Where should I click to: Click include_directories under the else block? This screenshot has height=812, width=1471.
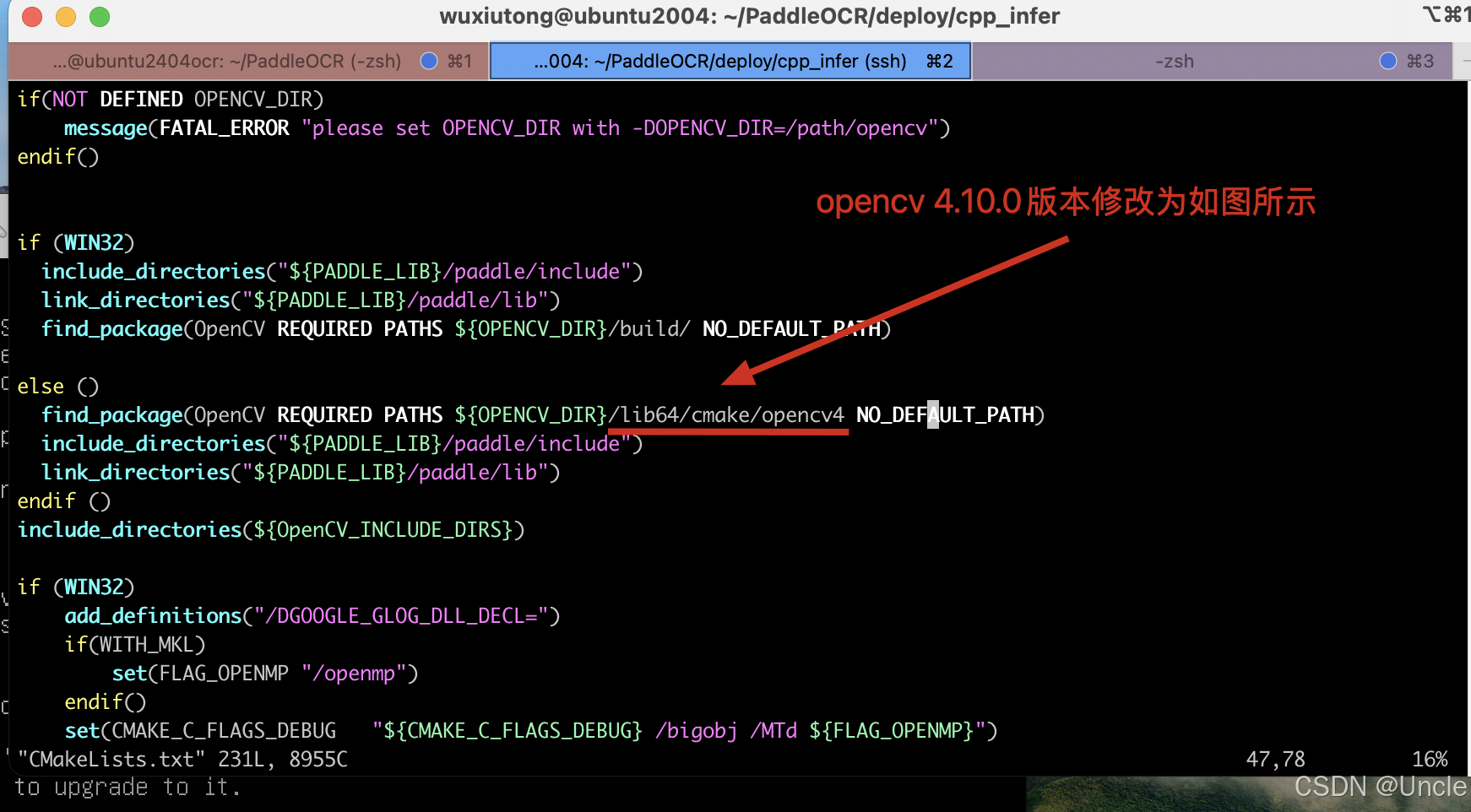342,444
